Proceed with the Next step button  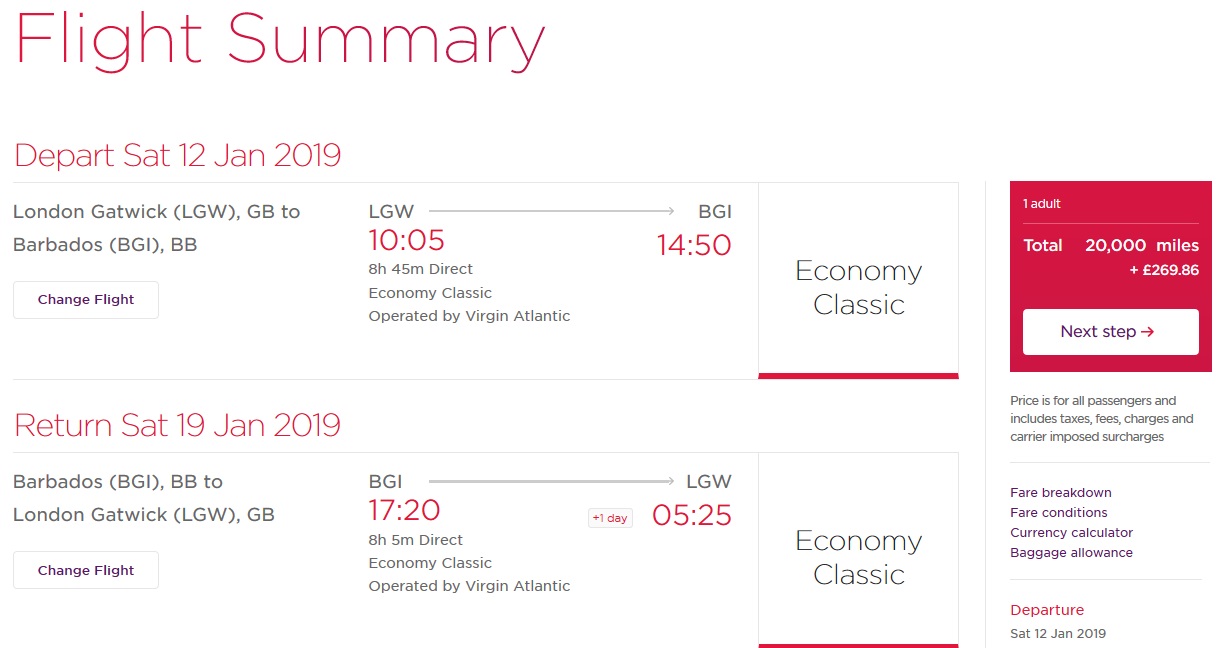1110,332
